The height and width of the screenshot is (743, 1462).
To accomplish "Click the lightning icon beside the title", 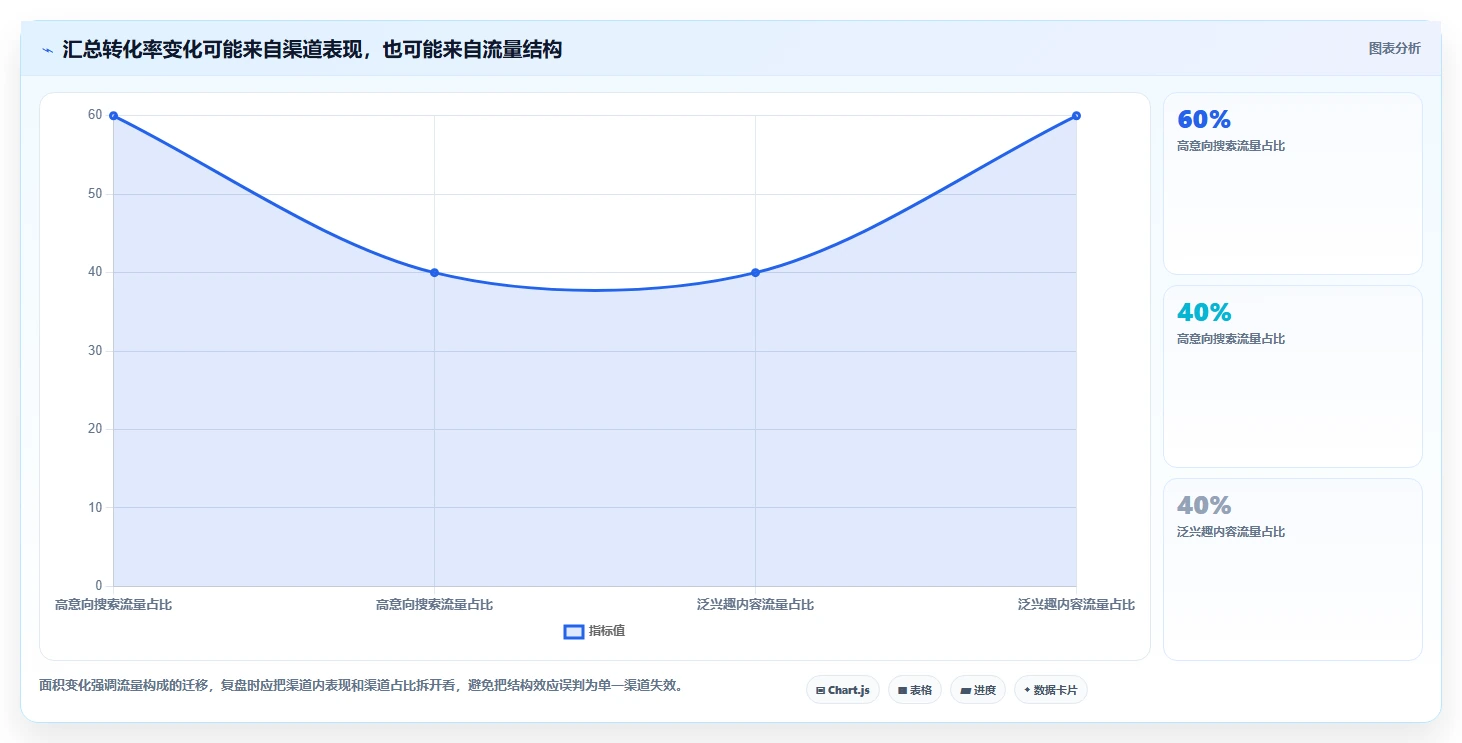I will click(47, 50).
